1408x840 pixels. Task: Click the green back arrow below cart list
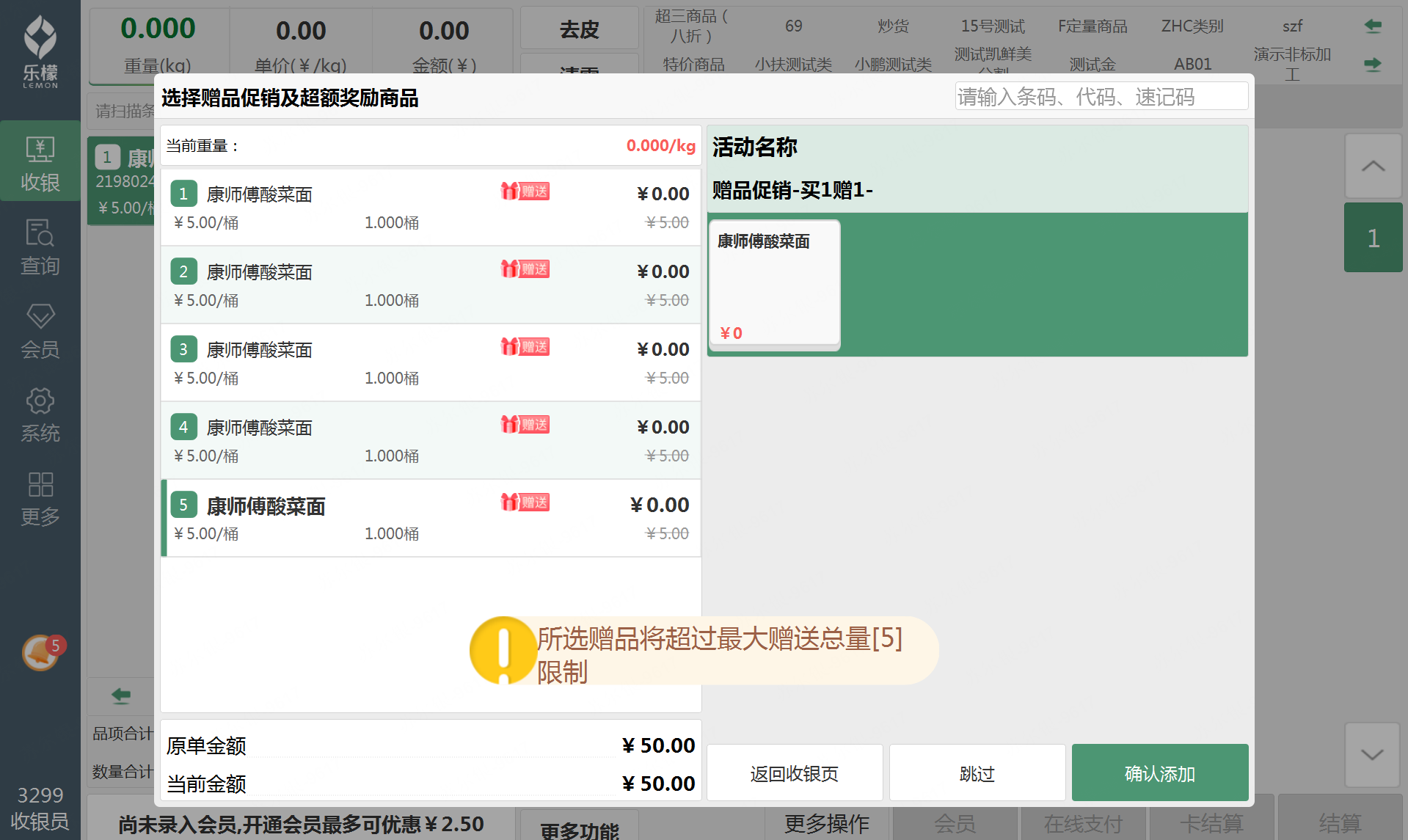point(121,695)
